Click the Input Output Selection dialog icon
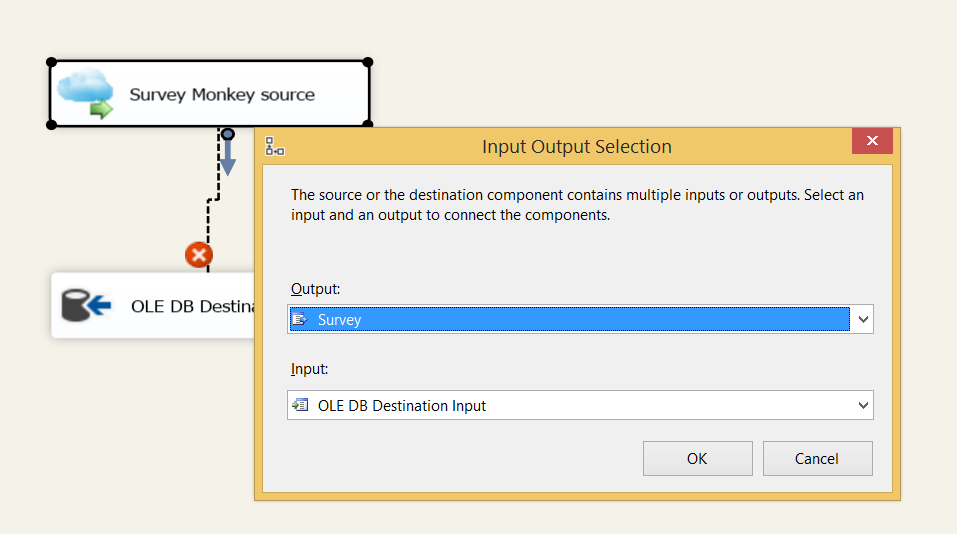The image size is (957, 534). [275, 146]
